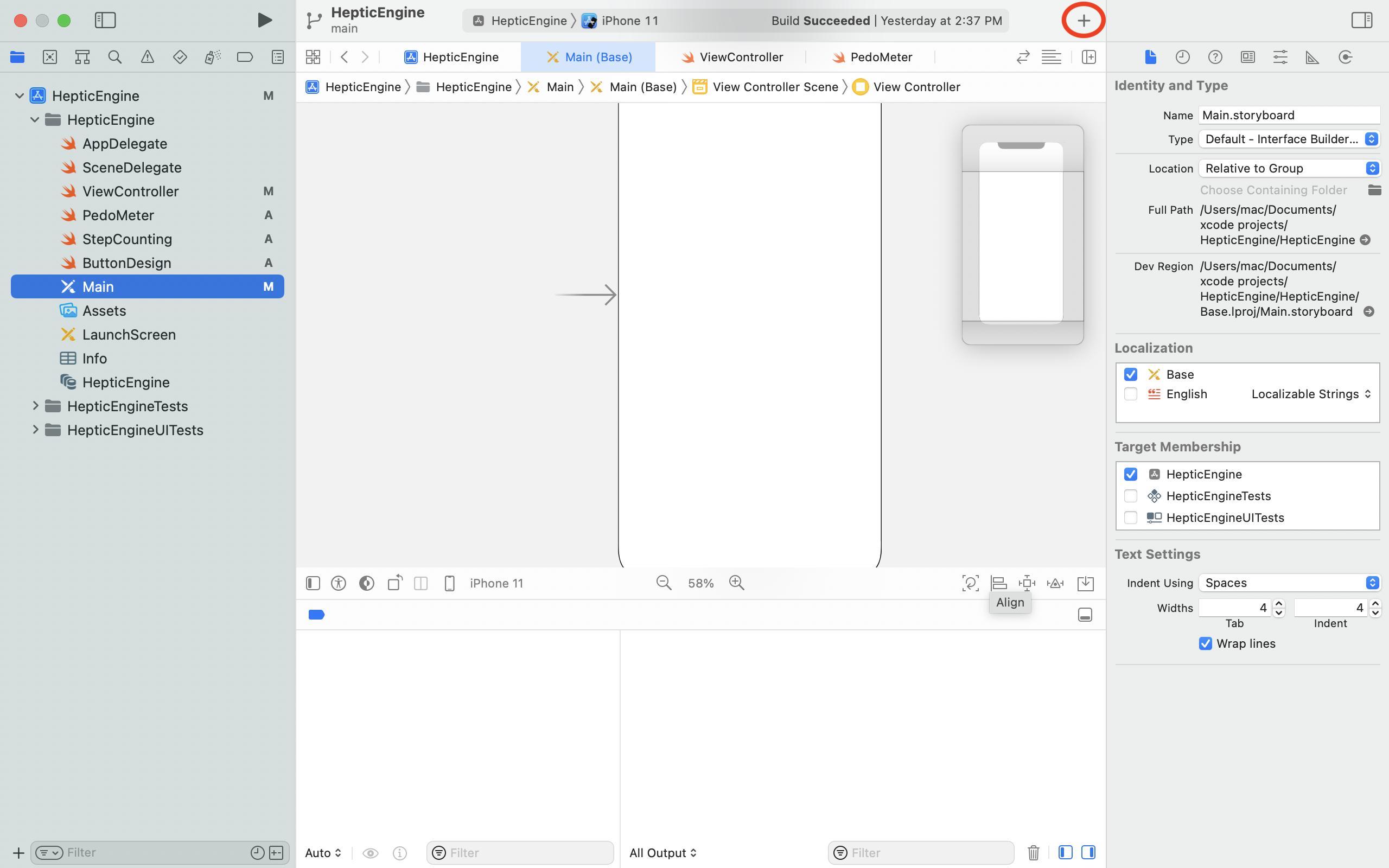Add an editor on the right
This screenshot has width=1389, height=868.
(1089, 57)
